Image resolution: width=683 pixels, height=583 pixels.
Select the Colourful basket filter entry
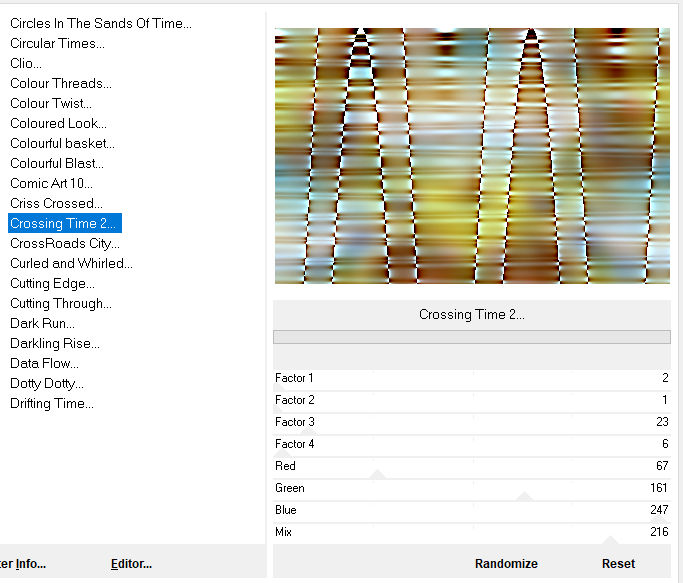(62, 143)
